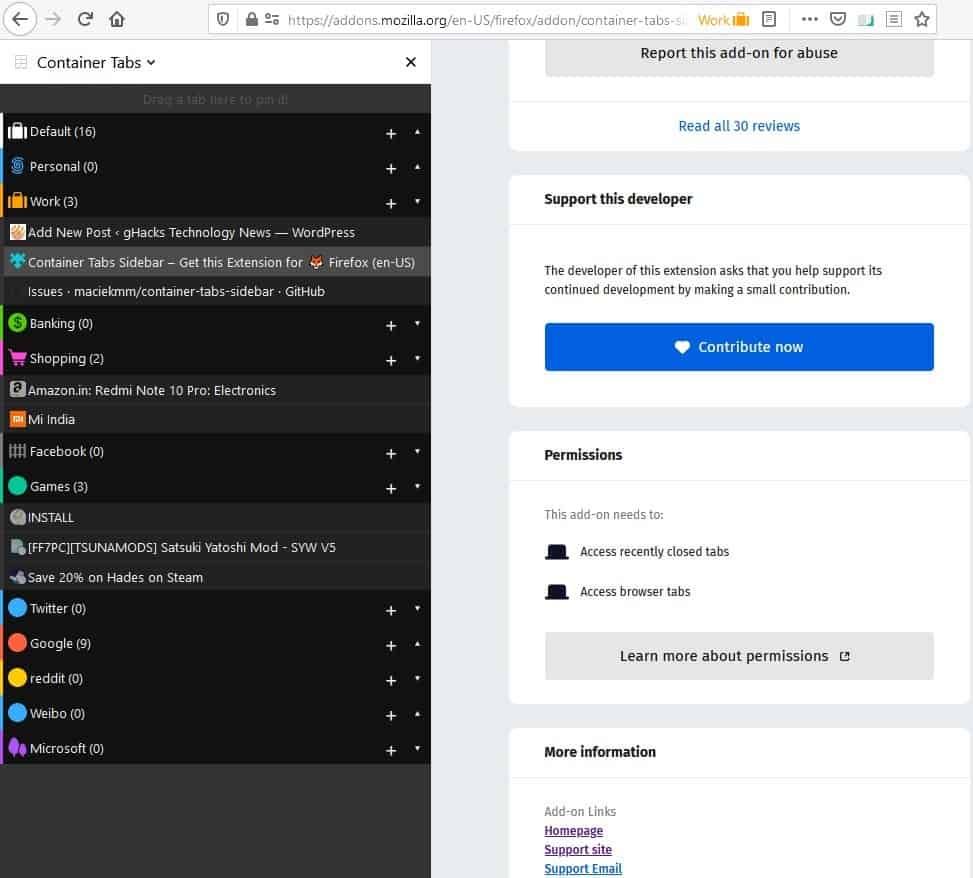Click Report this add-on for abuse
Screen dimensions: 973x878
click(739, 54)
